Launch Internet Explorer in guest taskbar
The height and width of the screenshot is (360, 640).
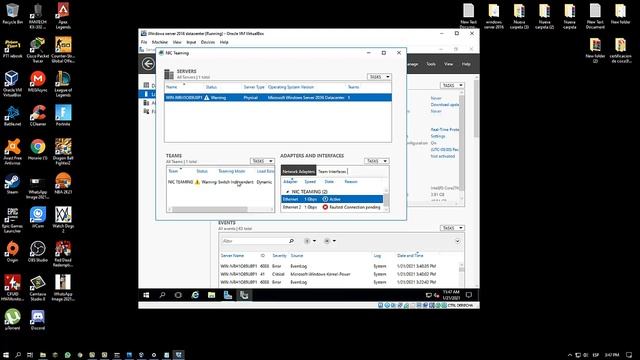point(195,295)
